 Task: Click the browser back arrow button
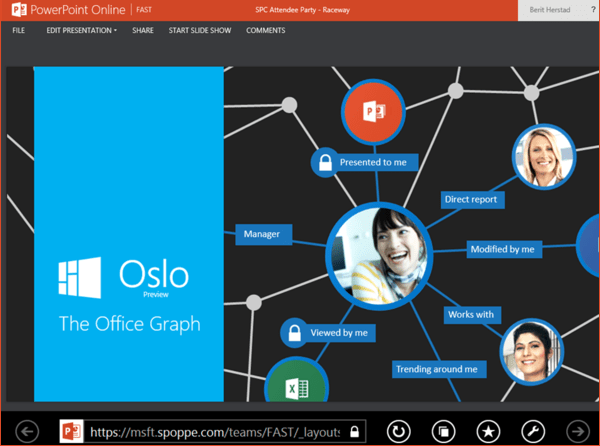(x=28, y=431)
